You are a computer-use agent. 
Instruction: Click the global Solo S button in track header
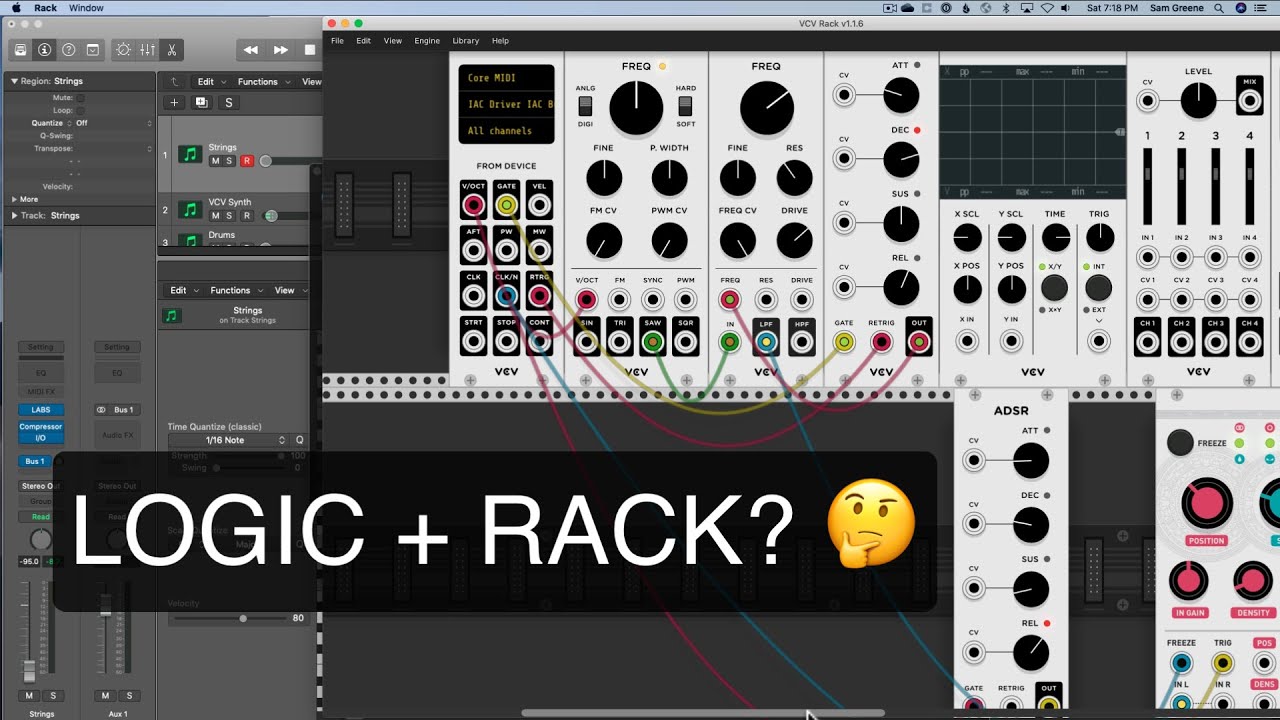(228, 102)
